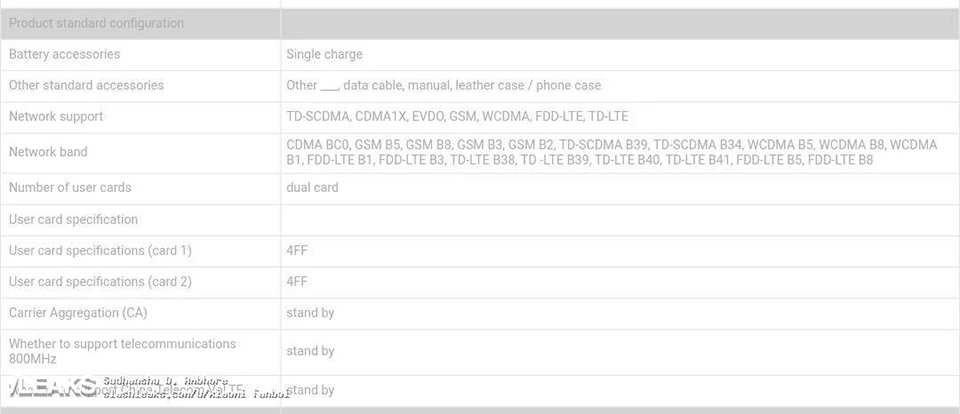
Task: Select the Network support label
Action: tap(56, 116)
